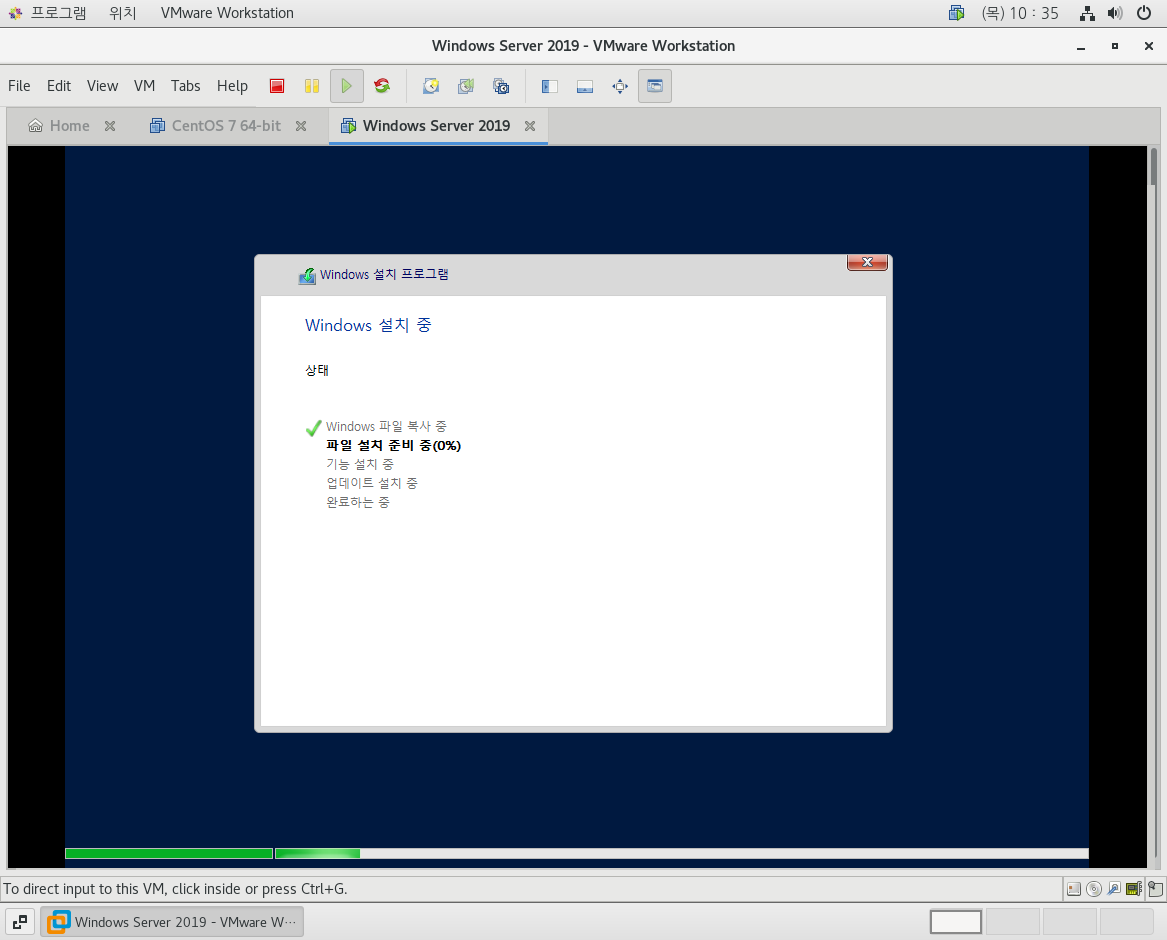Open VMware Workstation app menu in top panel

click(x=227, y=13)
